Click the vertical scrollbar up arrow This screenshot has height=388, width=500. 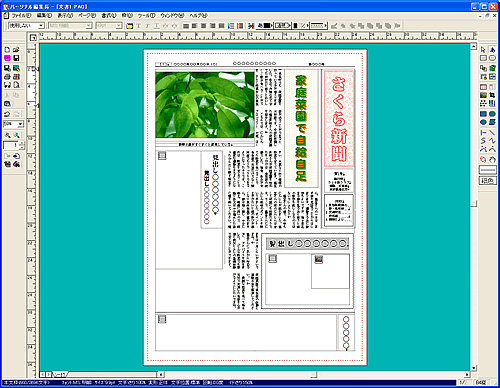(x=474, y=47)
